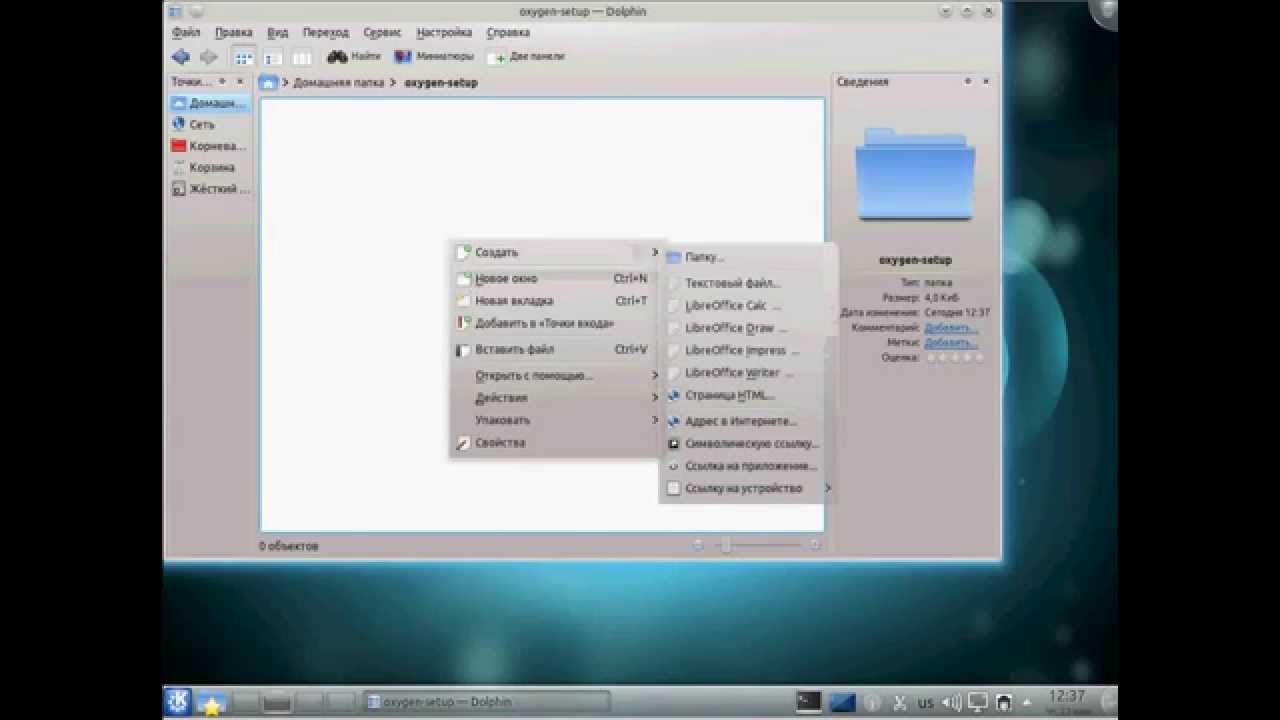Select oxygen-setup Dolphin taskbar entry
Viewport: 1280px width, 720px height.
tap(486, 702)
